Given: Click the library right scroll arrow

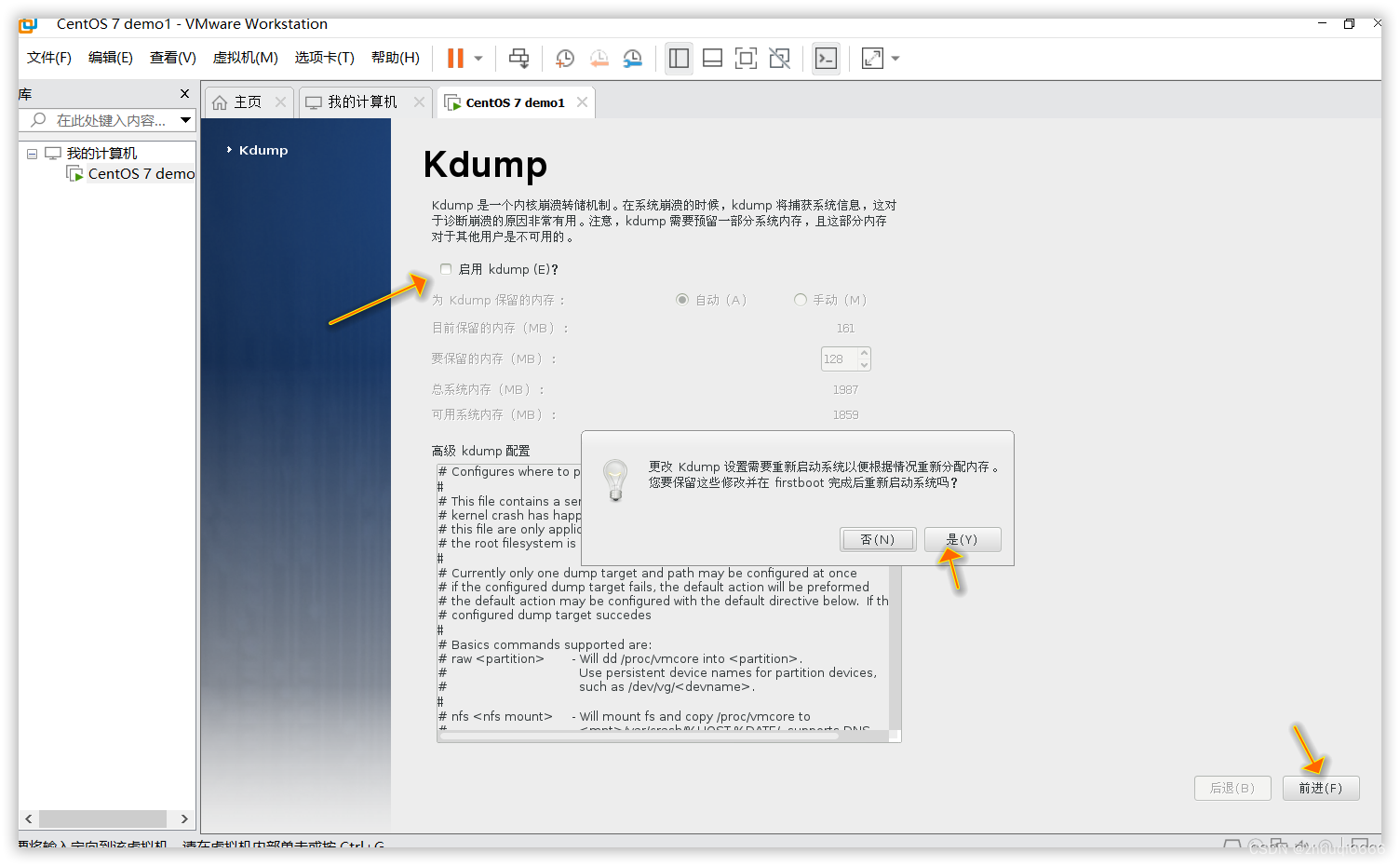Looking at the screenshot, I should tap(184, 819).
